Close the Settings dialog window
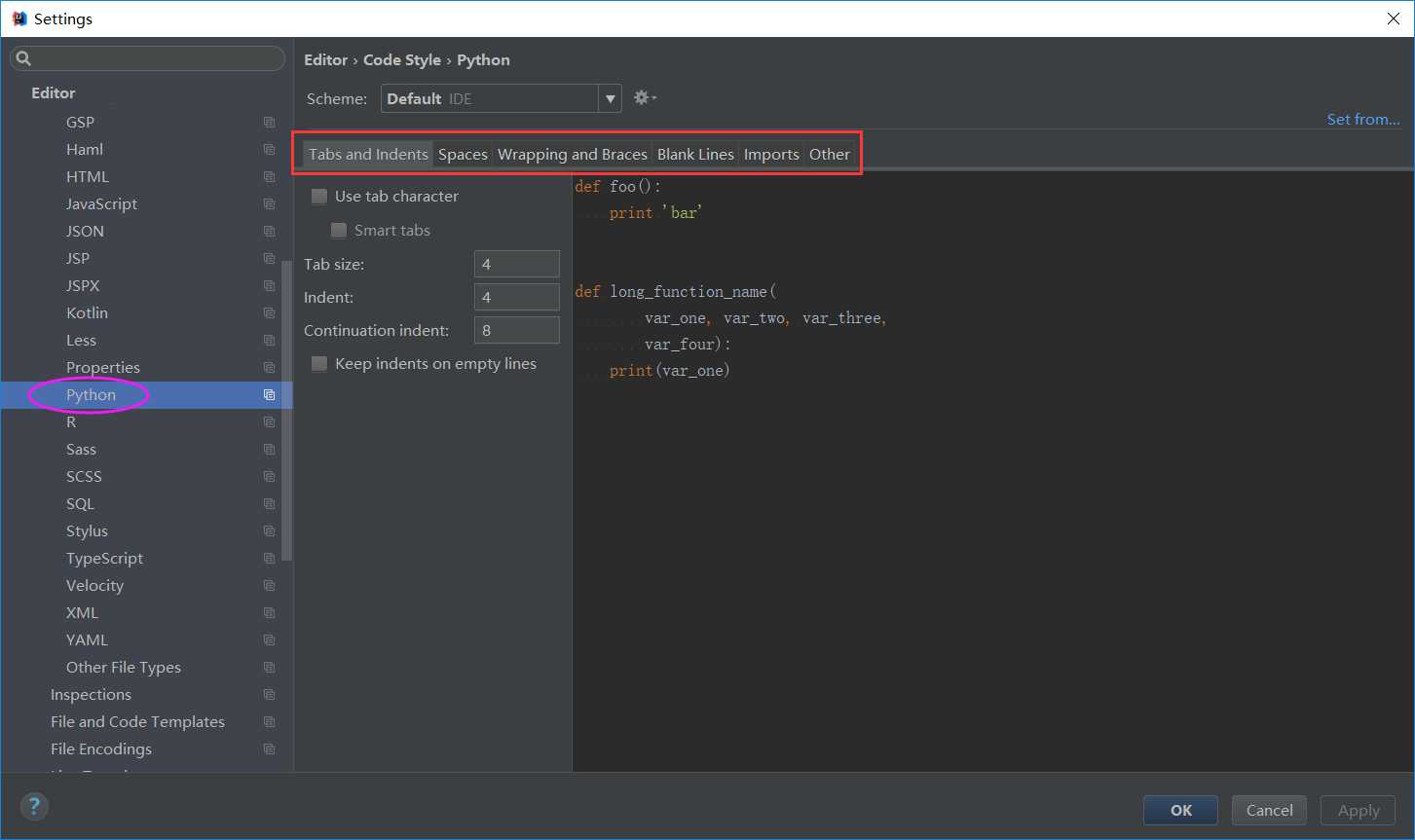1415x840 pixels. click(1394, 18)
